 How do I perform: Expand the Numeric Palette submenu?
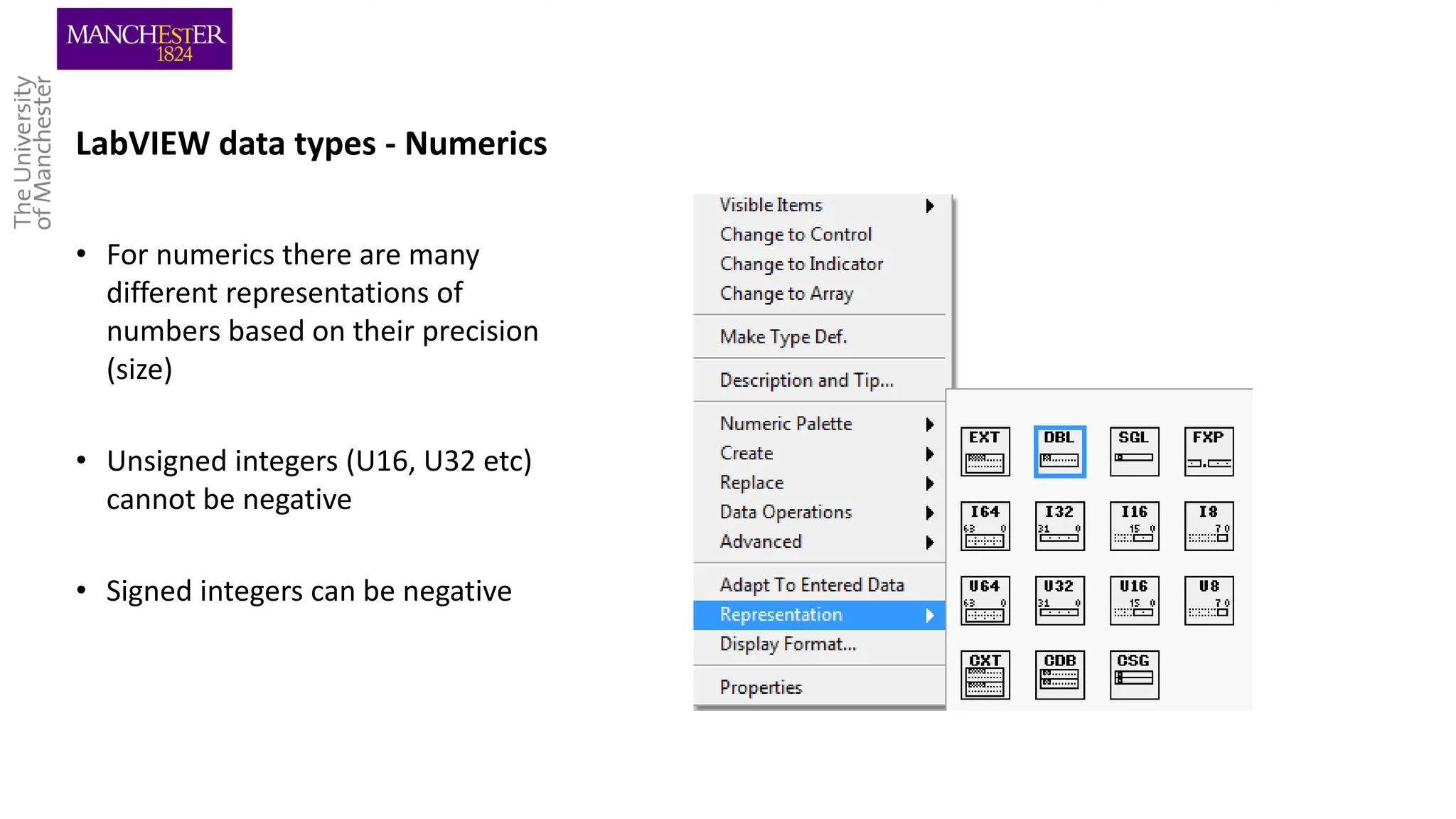[x=820, y=424]
